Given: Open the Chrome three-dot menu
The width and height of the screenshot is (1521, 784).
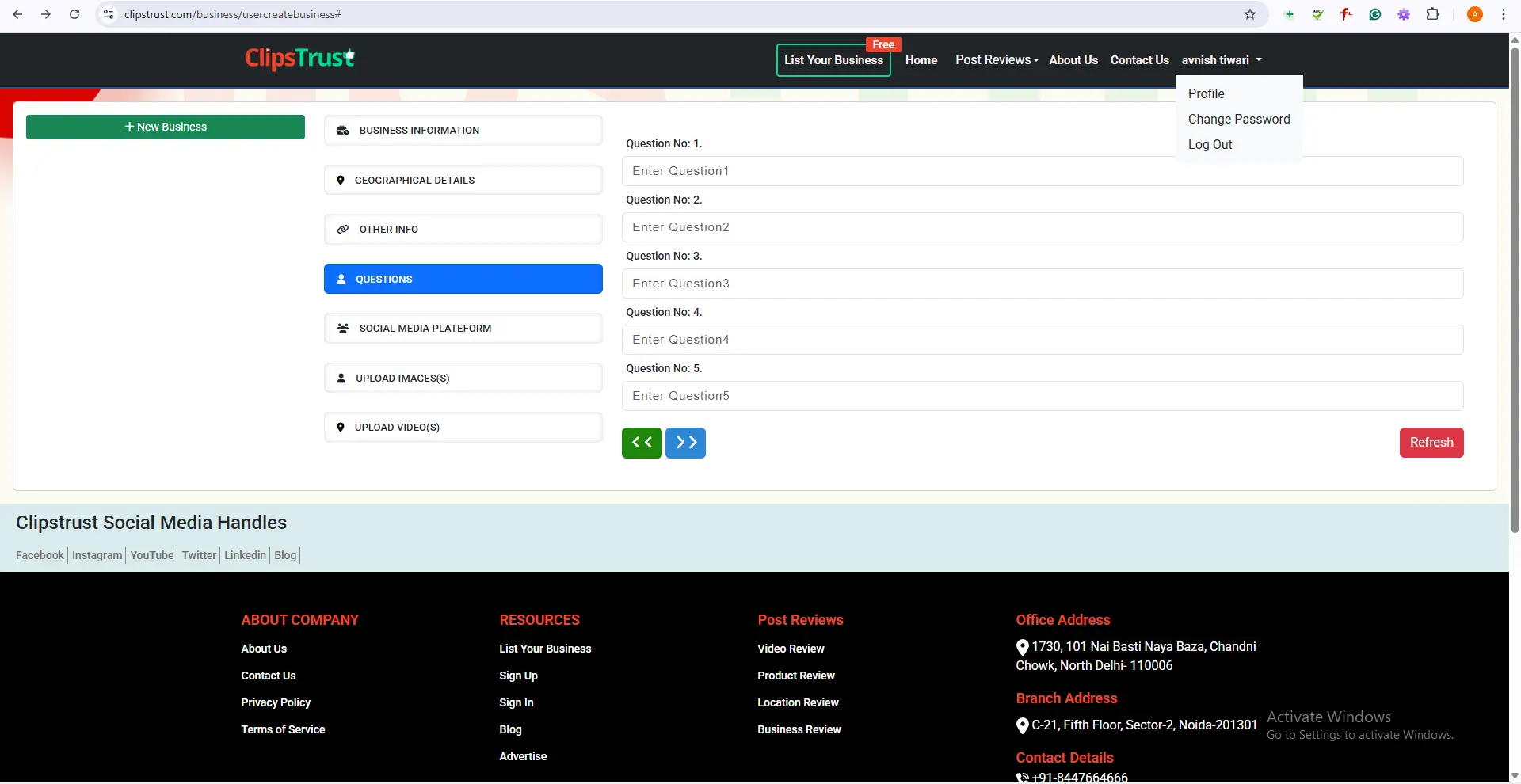Looking at the screenshot, I should click(1504, 14).
